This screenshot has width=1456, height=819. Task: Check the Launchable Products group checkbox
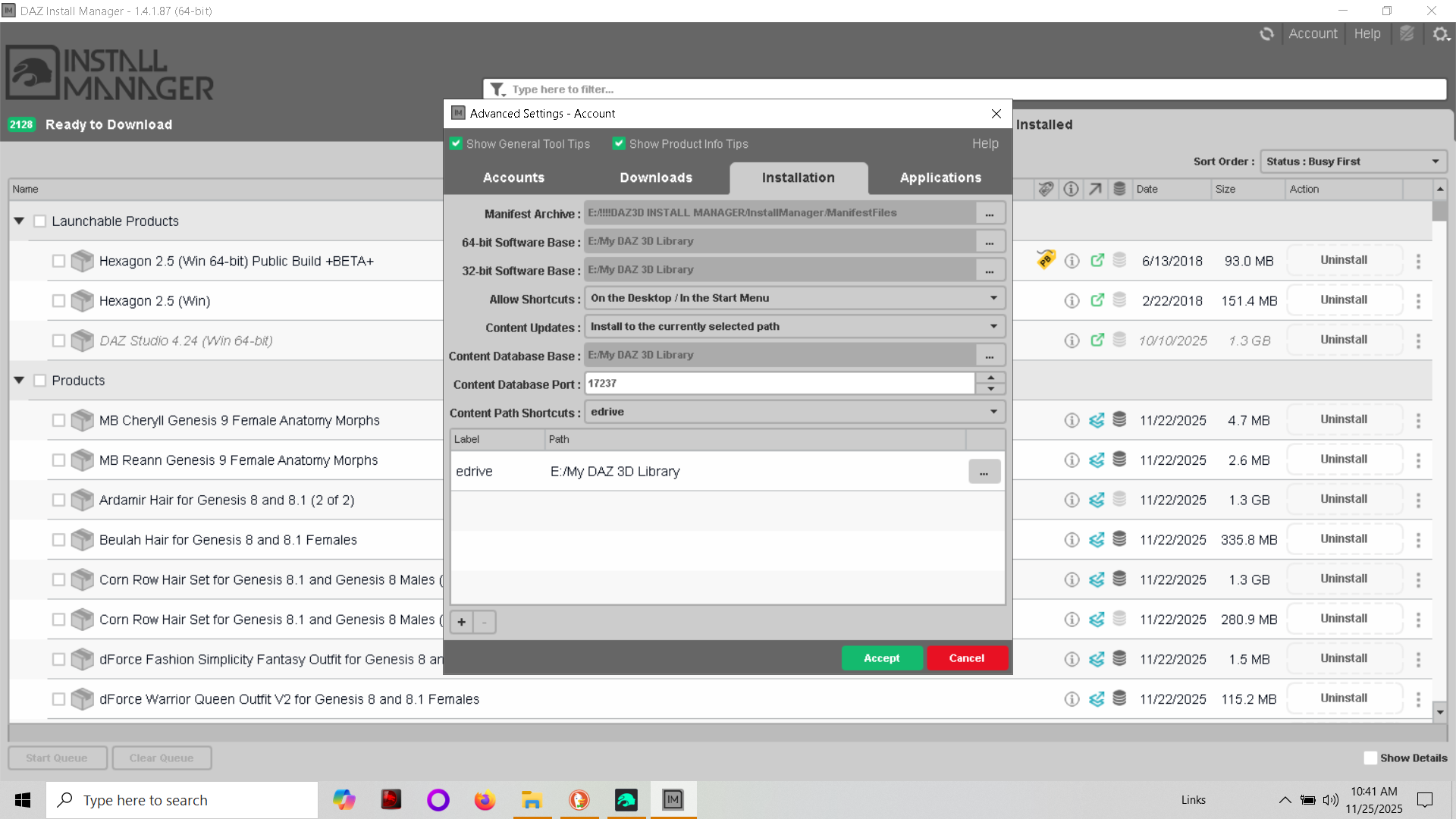click(x=40, y=221)
